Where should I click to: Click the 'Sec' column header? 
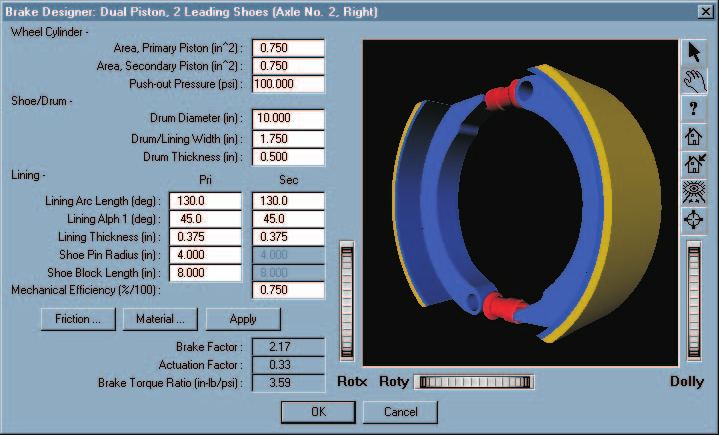point(288,180)
